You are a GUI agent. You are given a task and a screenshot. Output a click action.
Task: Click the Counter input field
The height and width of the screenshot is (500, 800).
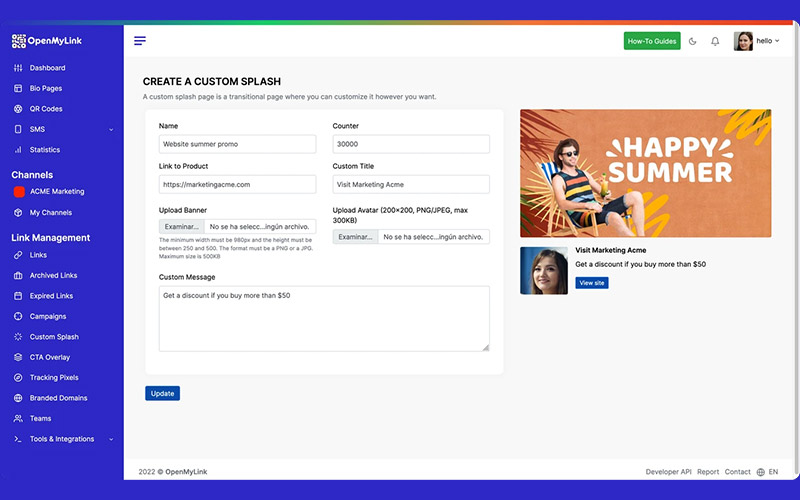tap(411, 144)
